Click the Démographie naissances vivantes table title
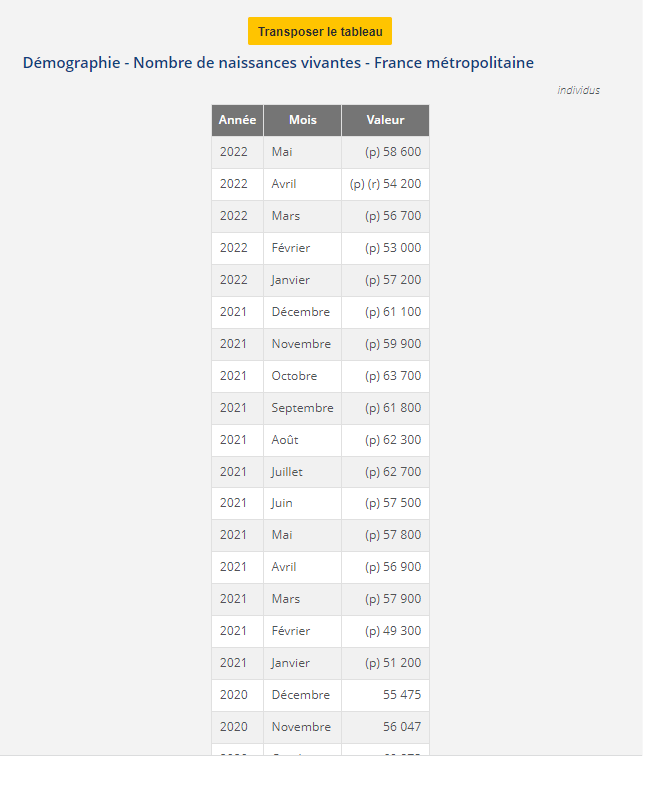The height and width of the screenshot is (785, 651). tap(278, 63)
